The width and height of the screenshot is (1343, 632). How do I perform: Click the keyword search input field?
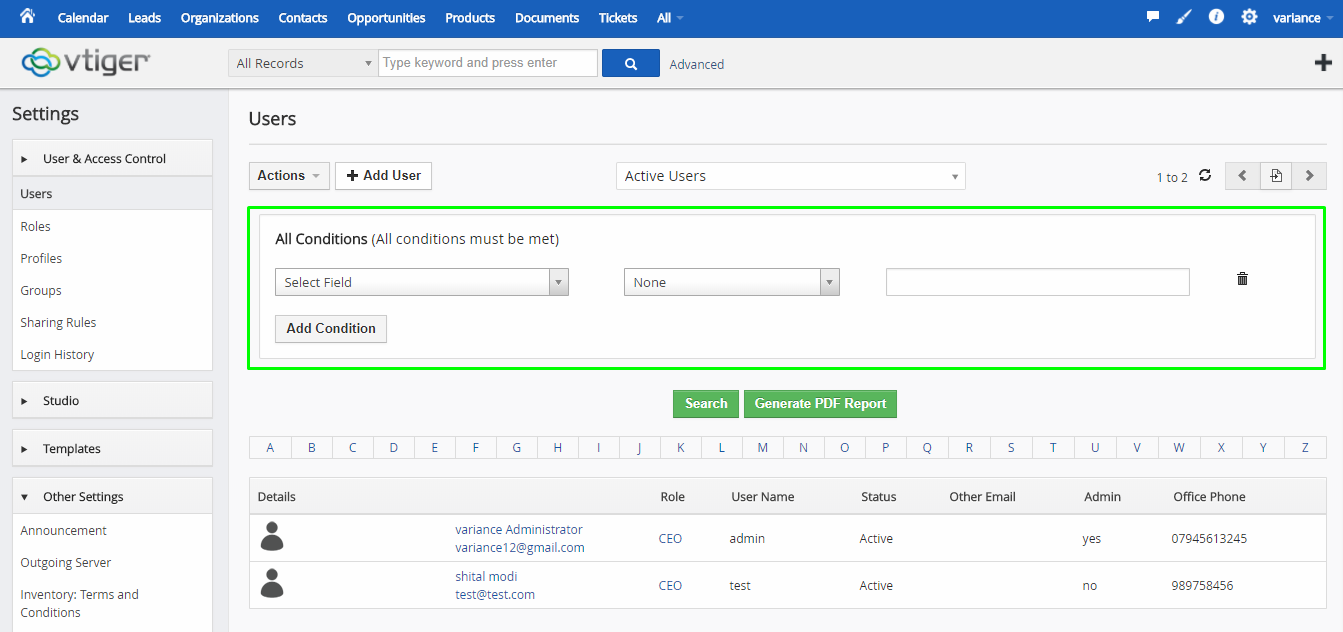[x=488, y=63]
